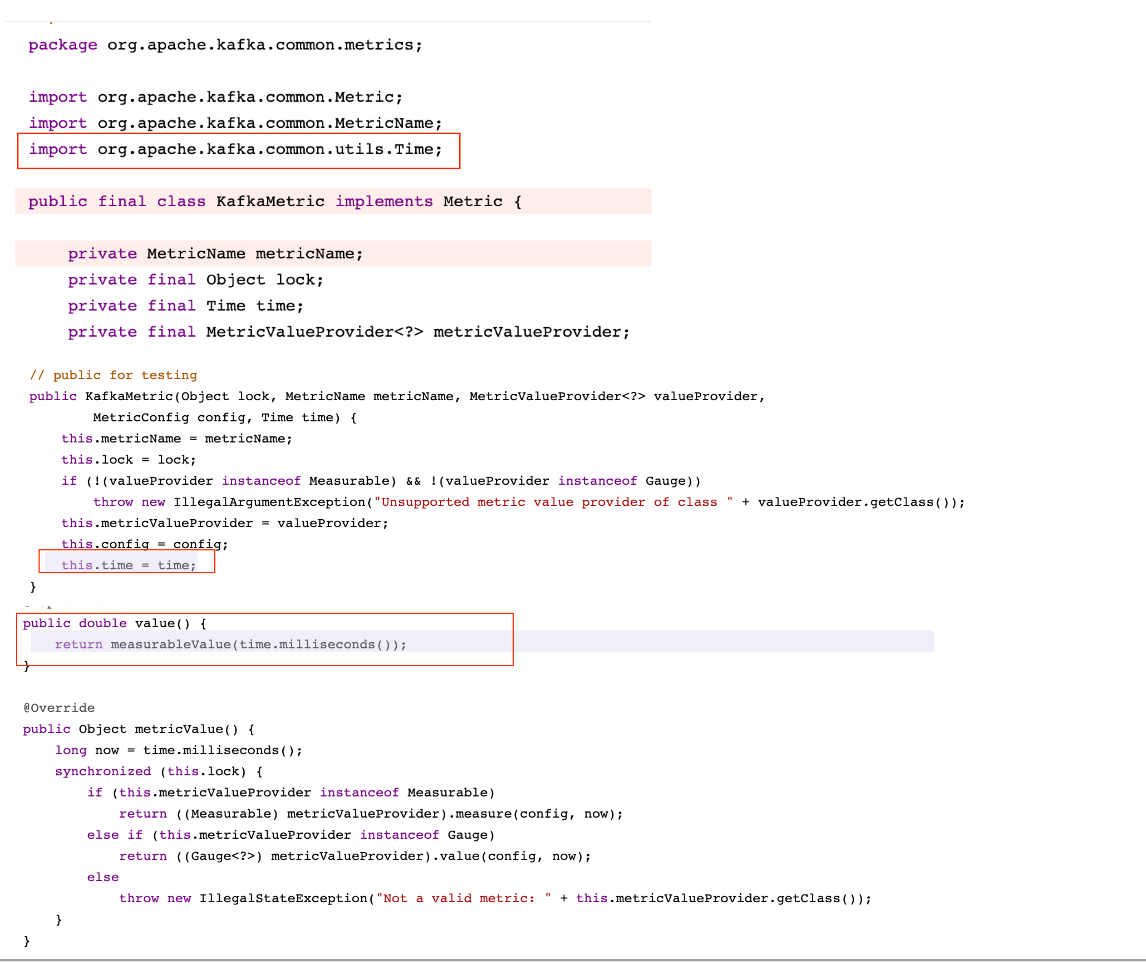
Task: Click the this.time = time line
Action: [129, 565]
